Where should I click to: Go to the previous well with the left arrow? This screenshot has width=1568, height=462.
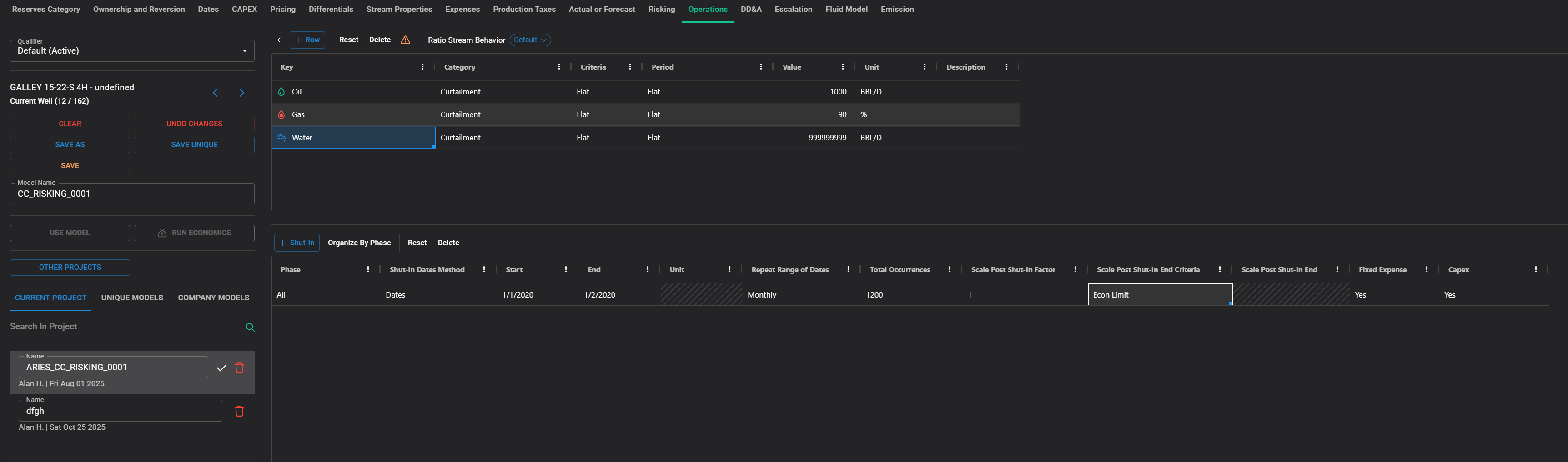tap(215, 93)
